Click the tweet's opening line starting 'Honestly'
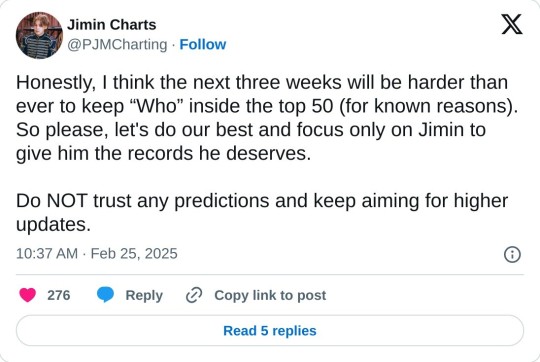The image size is (540, 362). coord(262,83)
